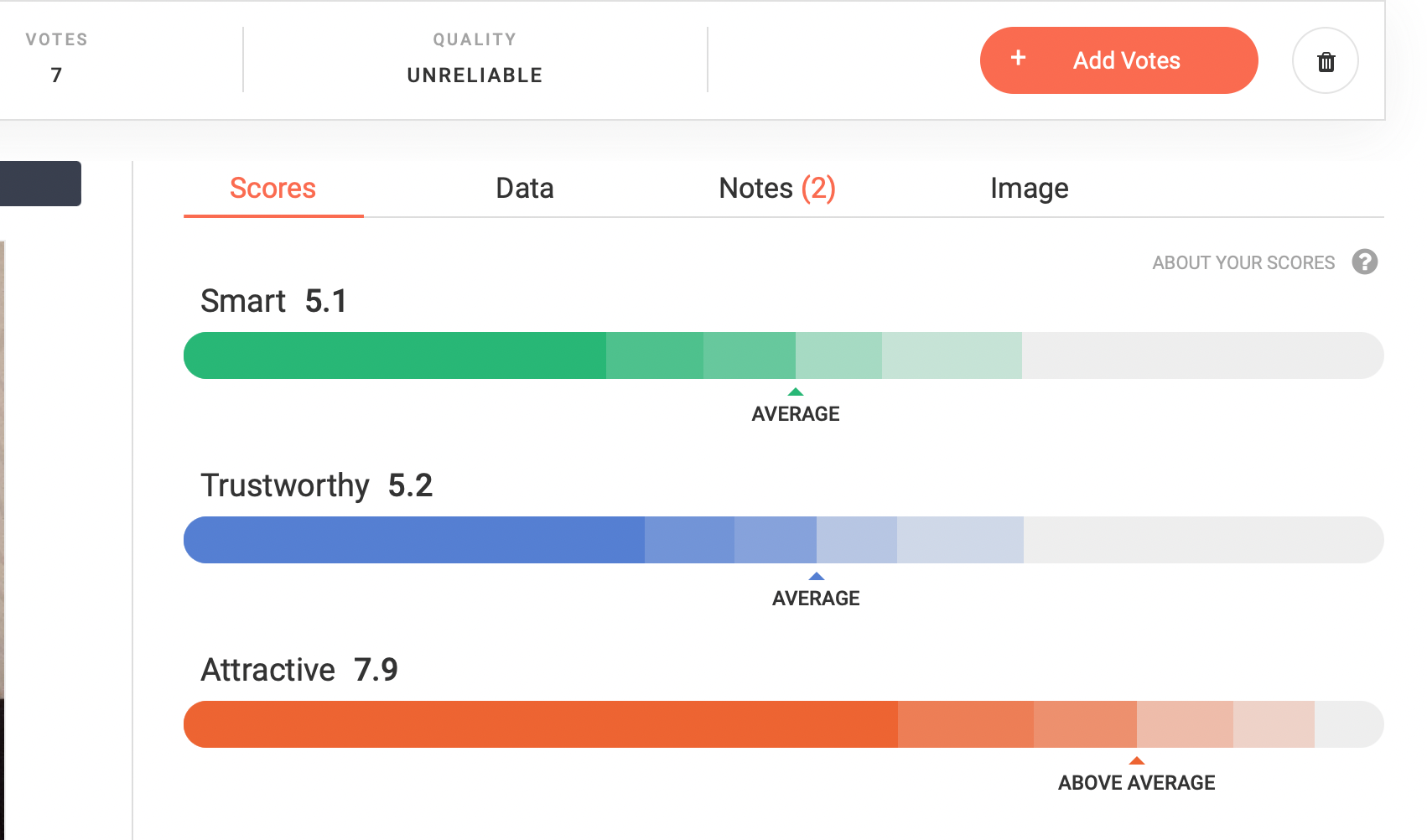This screenshot has width=1427, height=840.
Task: Click the green Smart average marker triangle
Action: (x=796, y=391)
